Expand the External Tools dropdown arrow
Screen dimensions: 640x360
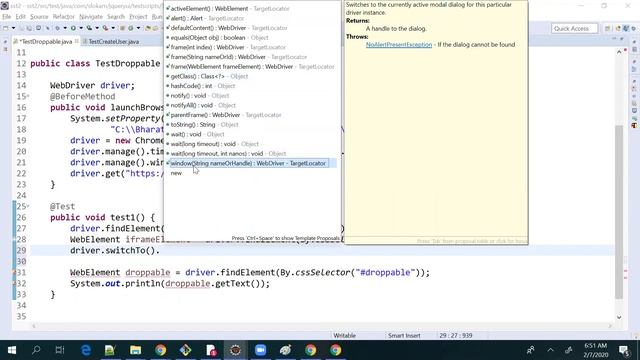113,28
